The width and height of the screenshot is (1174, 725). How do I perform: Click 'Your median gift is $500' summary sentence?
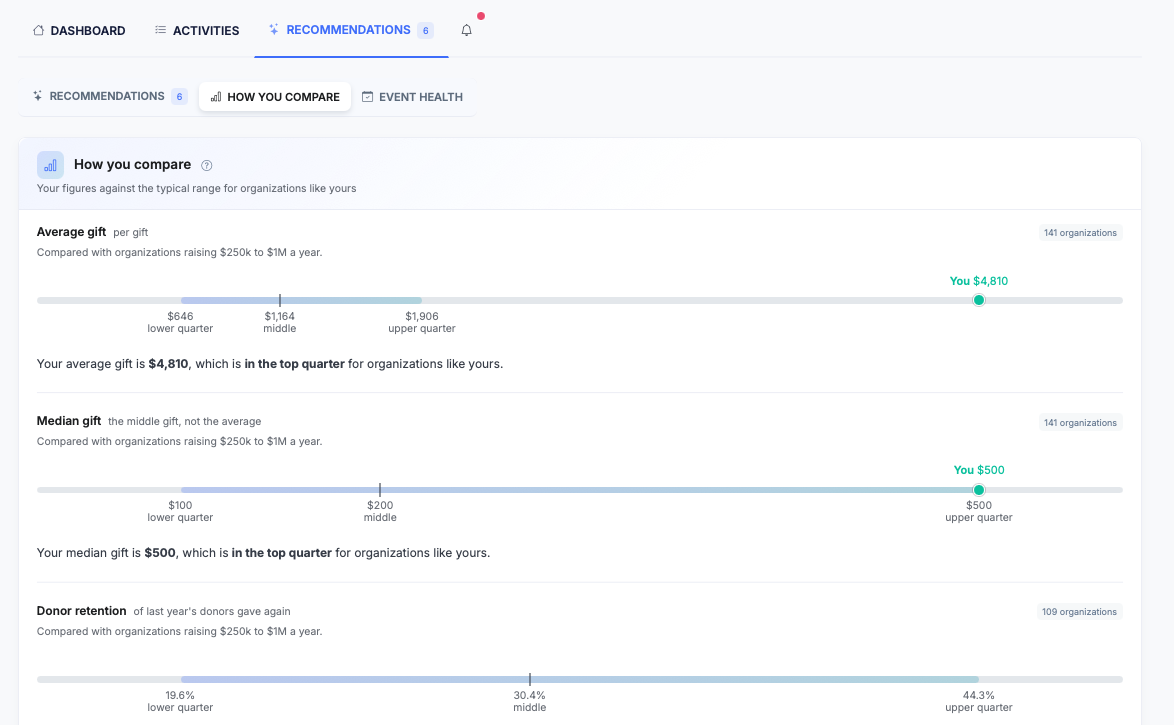[x=264, y=553]
